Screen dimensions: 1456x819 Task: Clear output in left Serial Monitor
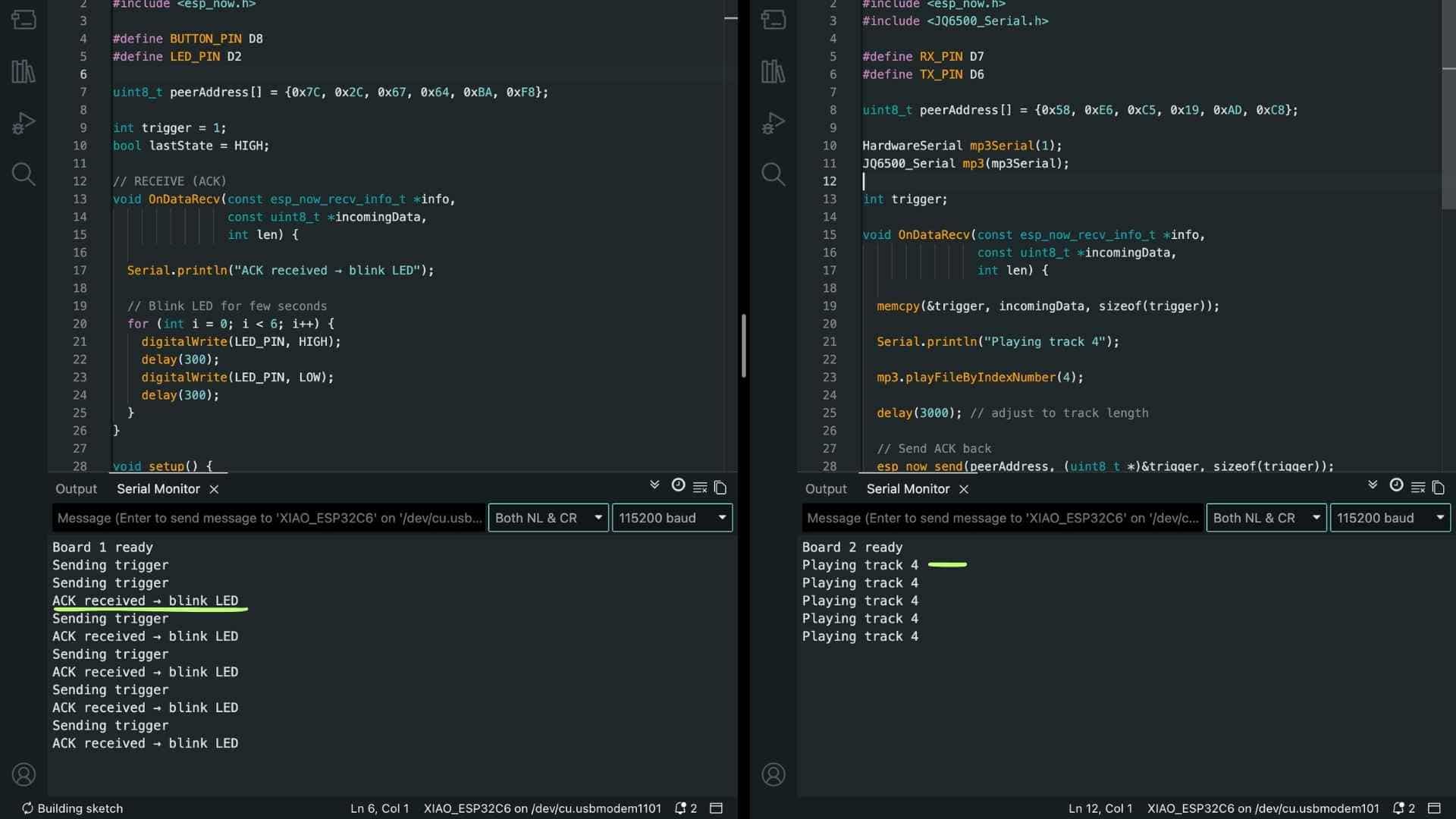[x=700, y=488]
